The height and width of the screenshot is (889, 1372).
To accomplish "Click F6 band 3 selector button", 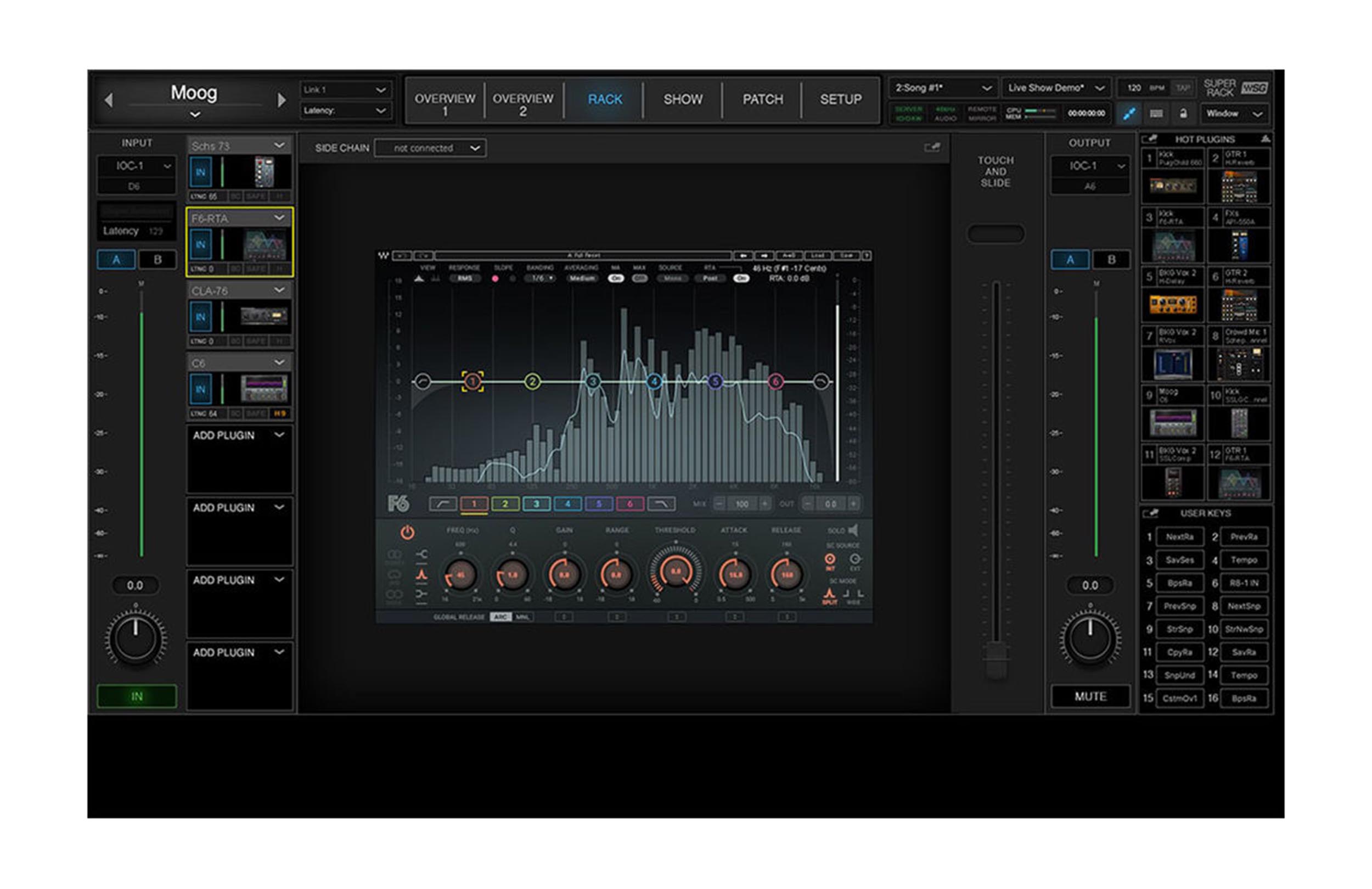I will pos(536,504).
